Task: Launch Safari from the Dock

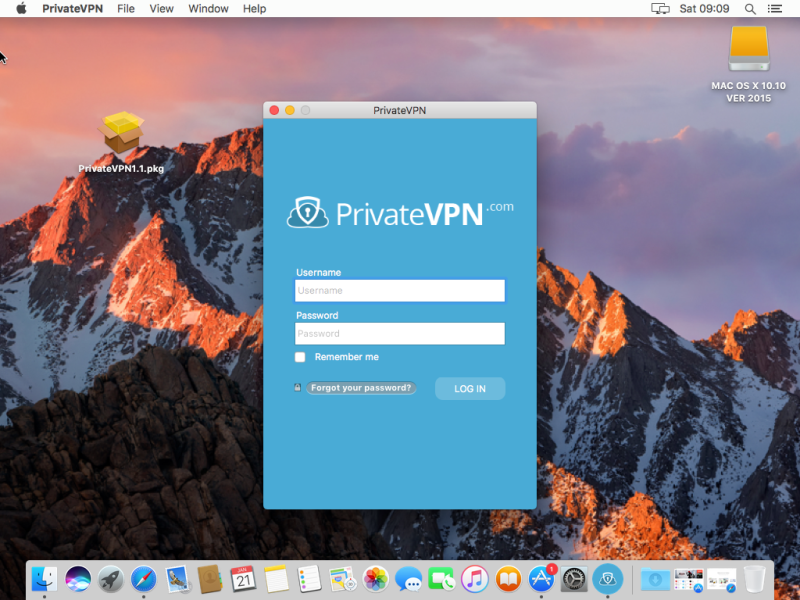Action: coord(144,578)
